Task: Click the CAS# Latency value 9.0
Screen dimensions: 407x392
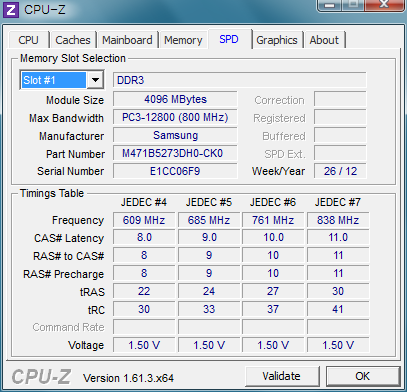Action: pos(209,238)
